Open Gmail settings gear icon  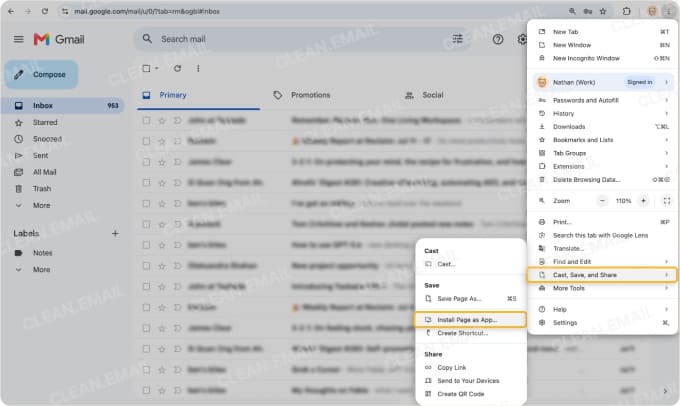[522, 39]
